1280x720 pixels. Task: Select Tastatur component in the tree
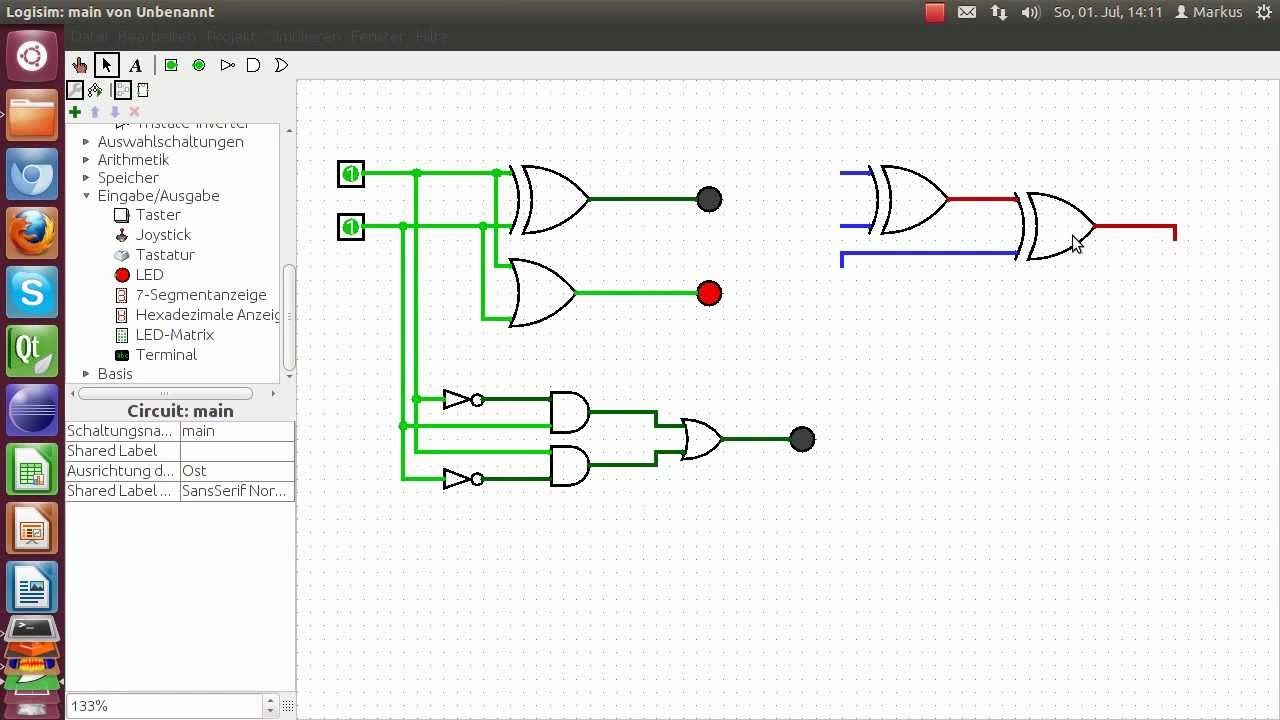tap(165, 255)
